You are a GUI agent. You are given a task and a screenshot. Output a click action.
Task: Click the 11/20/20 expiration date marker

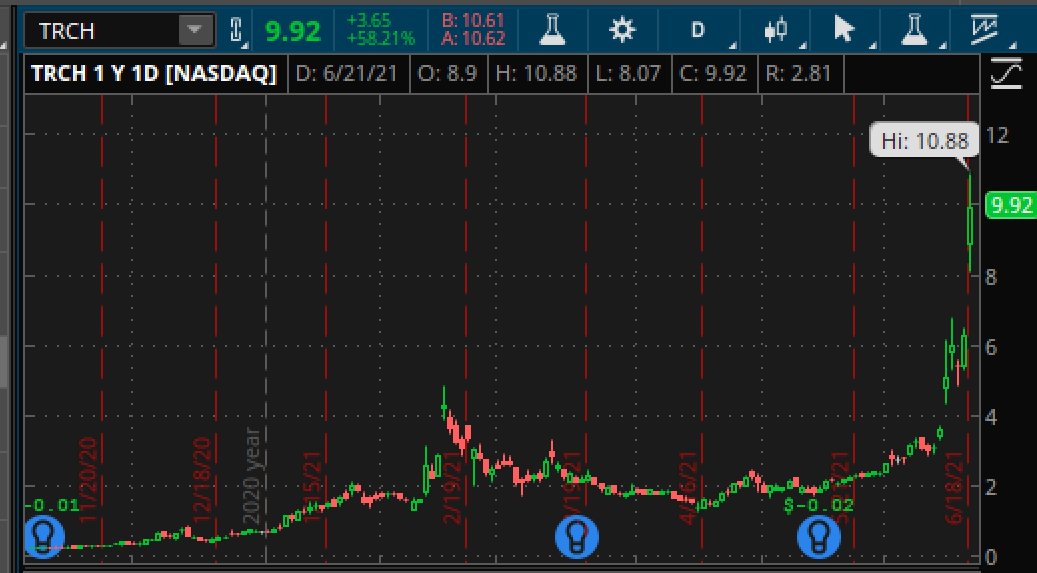pyautogui.click(x=89, y=480)
